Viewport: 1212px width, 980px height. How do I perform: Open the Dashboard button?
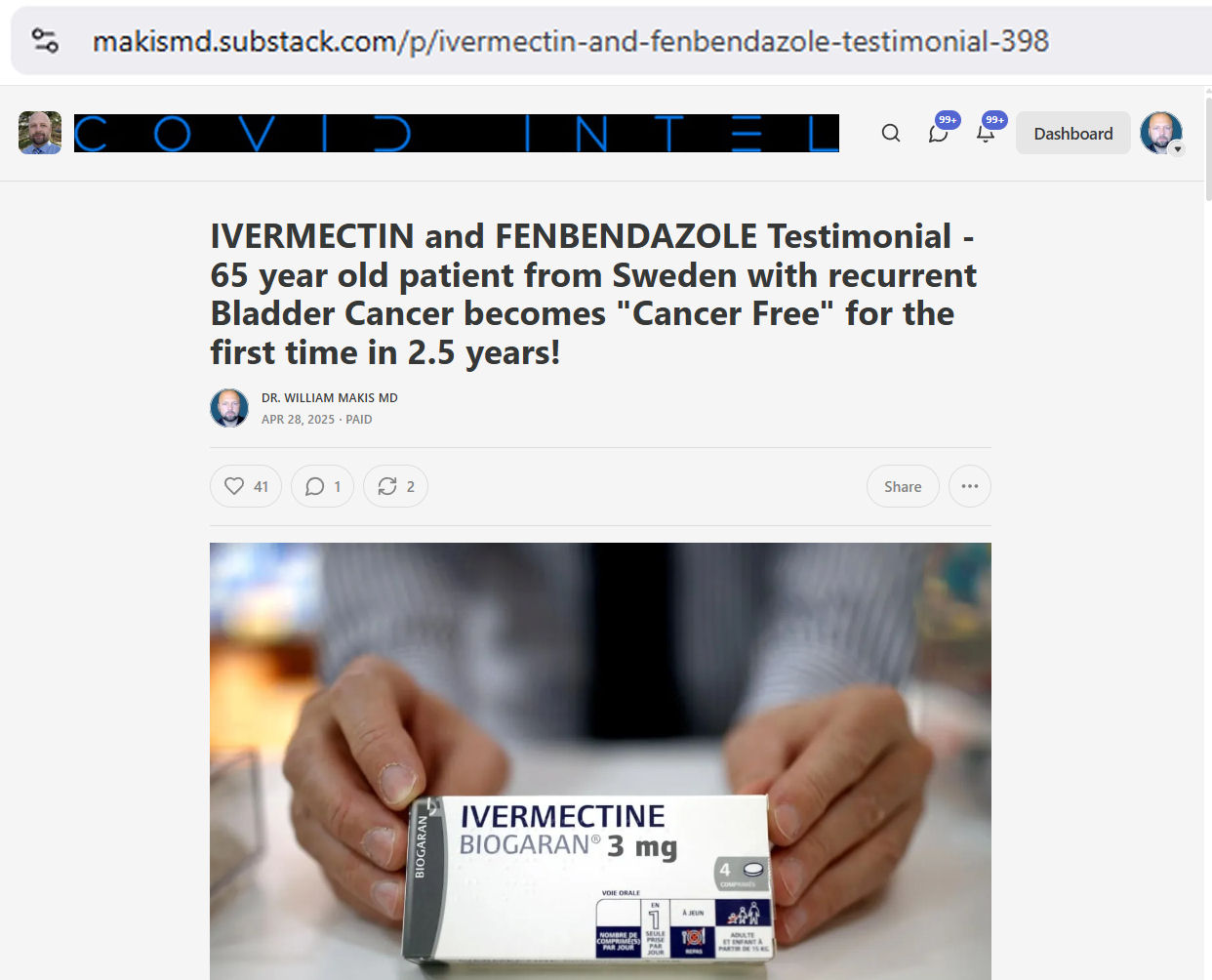1073,133
